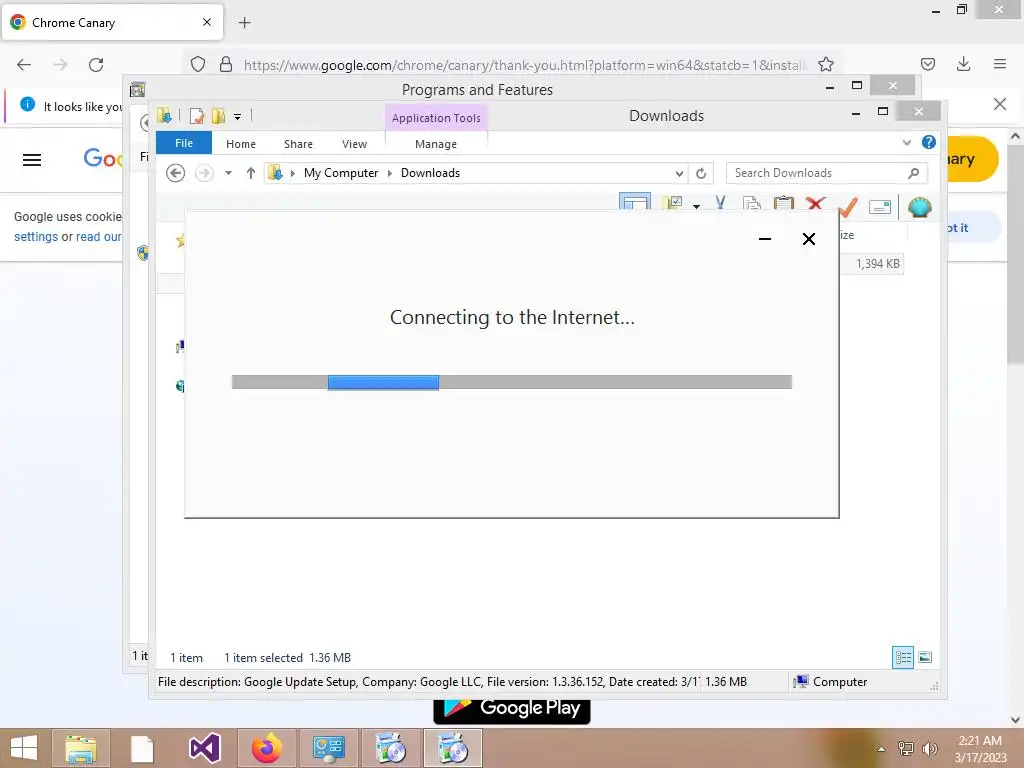Open Firefox application hamburger menu
Image resolution: width=1024 pixels, height=768 pixels.
[1000, 64]
